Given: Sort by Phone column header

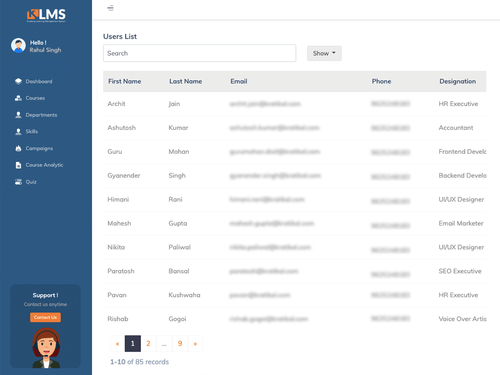Looking at the screenshot, I should 381,81.
